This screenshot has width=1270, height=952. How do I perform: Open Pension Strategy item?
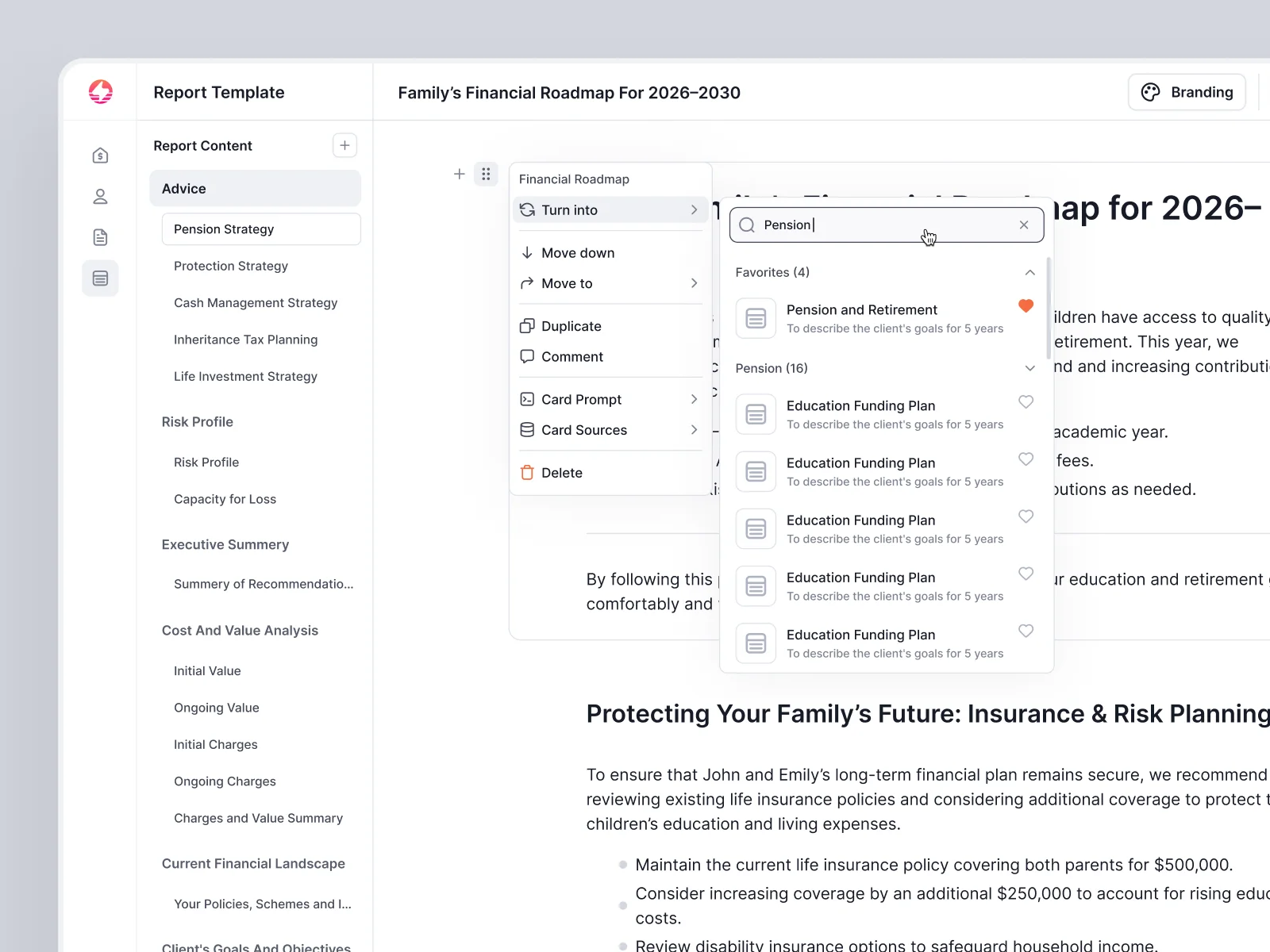coord(261,229)
